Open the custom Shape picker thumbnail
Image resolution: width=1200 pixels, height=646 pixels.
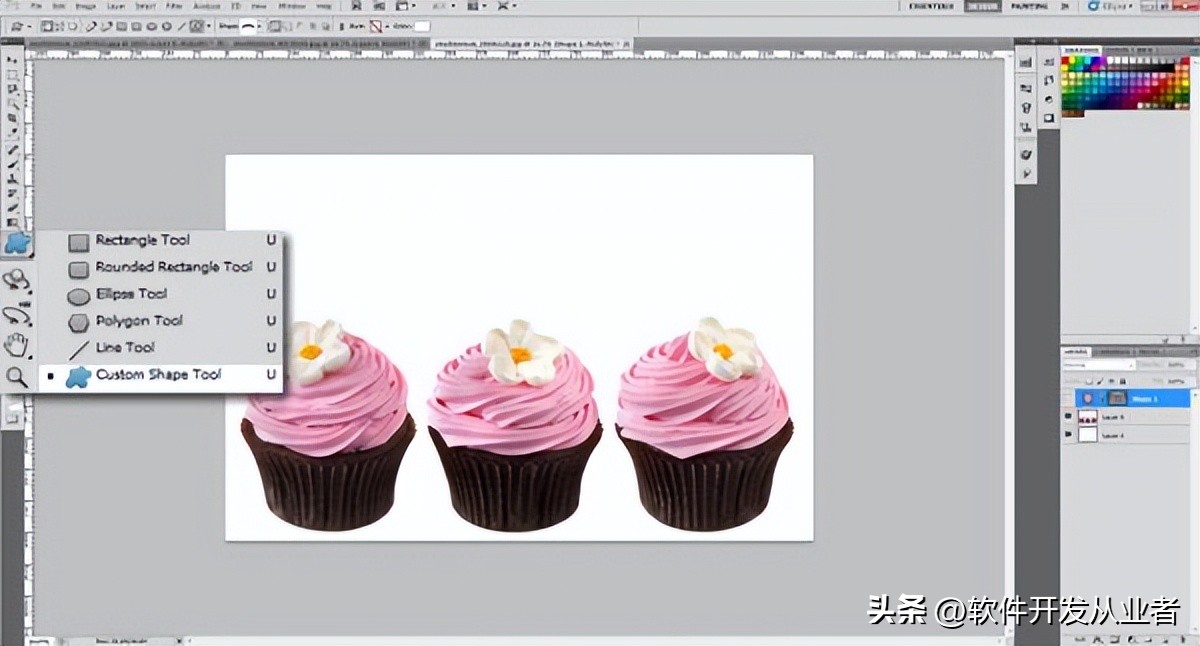(x=249, y=25)
